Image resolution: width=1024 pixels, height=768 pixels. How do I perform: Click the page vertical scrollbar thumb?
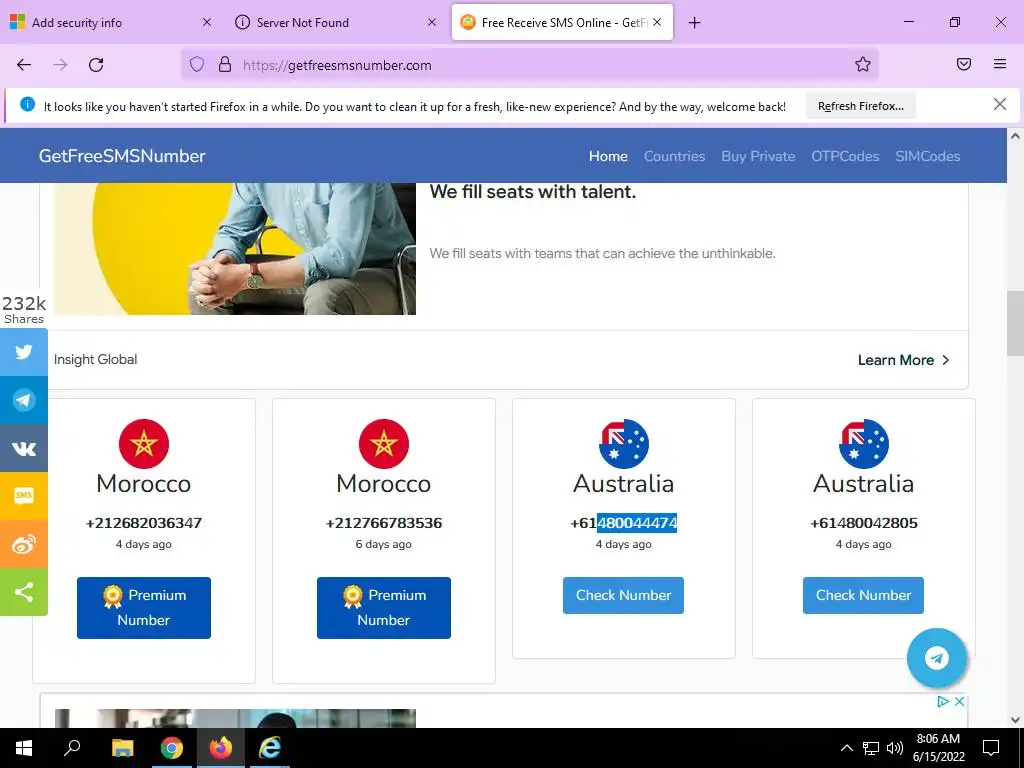click(1015, 323)
